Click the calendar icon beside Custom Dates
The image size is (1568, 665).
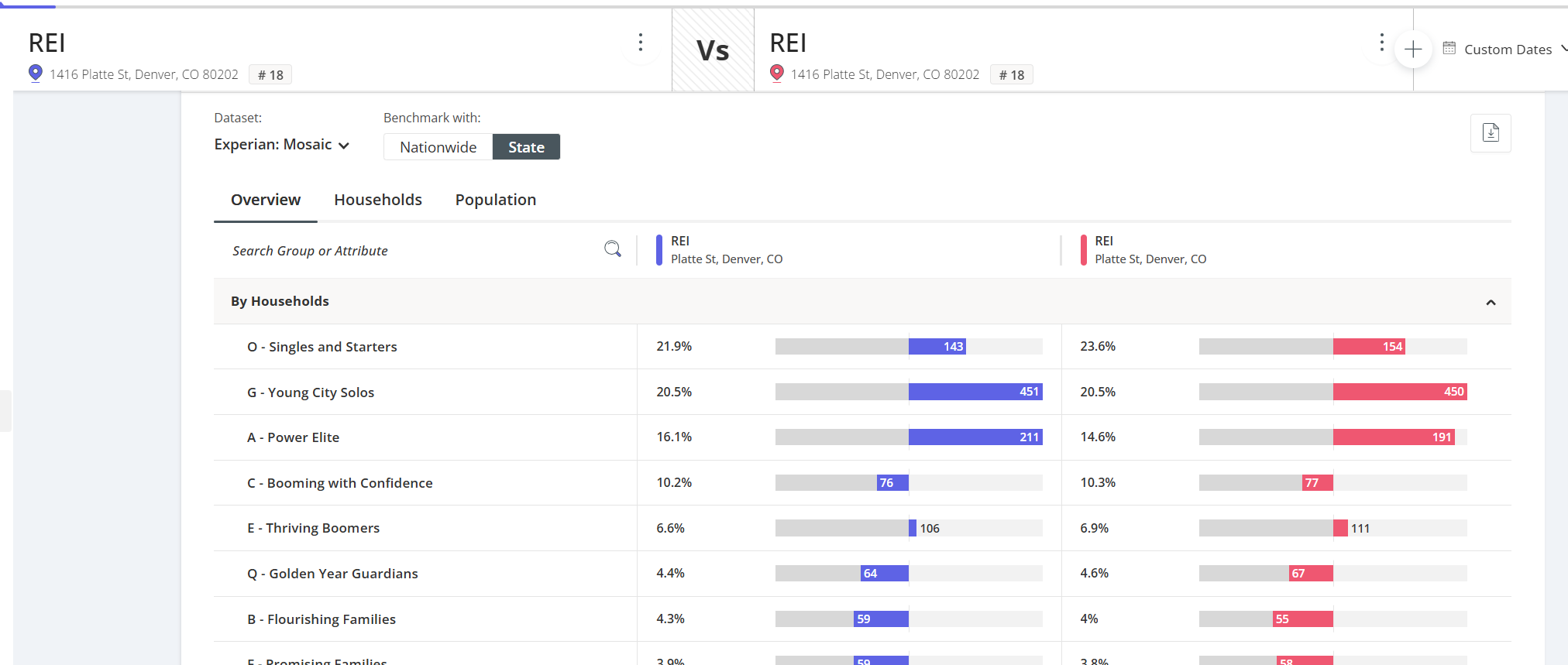1449,48
